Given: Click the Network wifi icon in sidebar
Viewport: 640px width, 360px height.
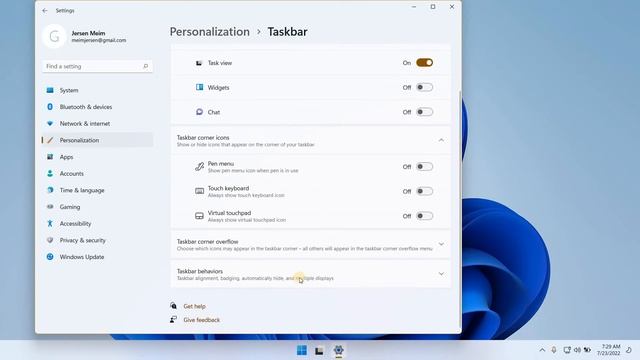Looking at the screenshot, I should tap(50, 123).
